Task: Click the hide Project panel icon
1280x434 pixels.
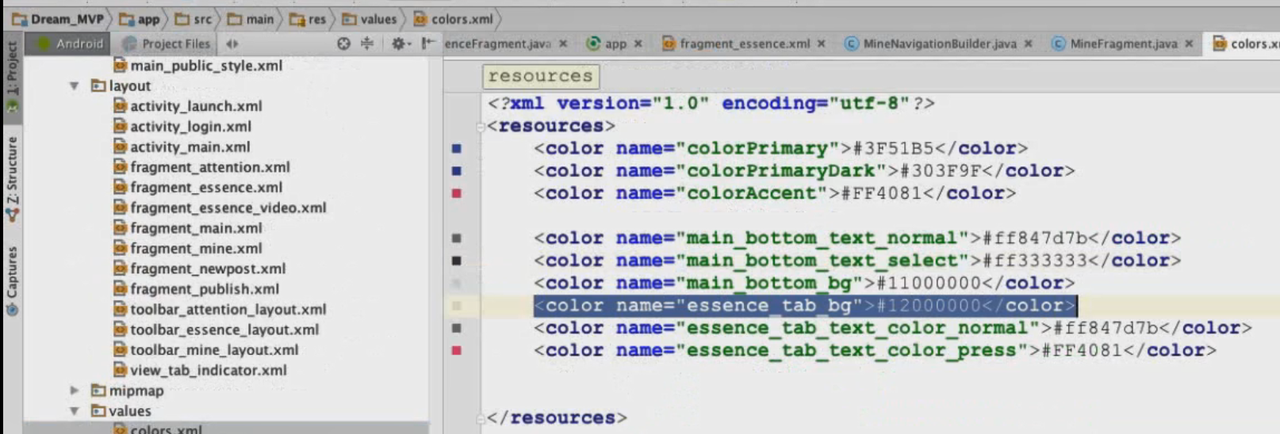Action: coord(428,44)
